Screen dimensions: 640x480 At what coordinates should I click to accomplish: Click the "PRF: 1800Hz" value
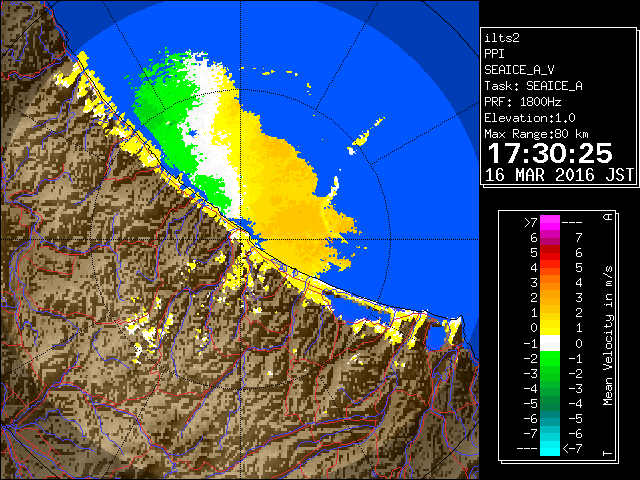[523, 102]
